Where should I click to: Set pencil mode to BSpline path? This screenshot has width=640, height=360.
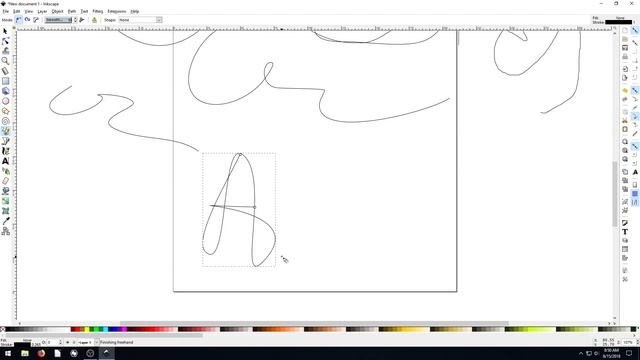[x=36, y=20]
